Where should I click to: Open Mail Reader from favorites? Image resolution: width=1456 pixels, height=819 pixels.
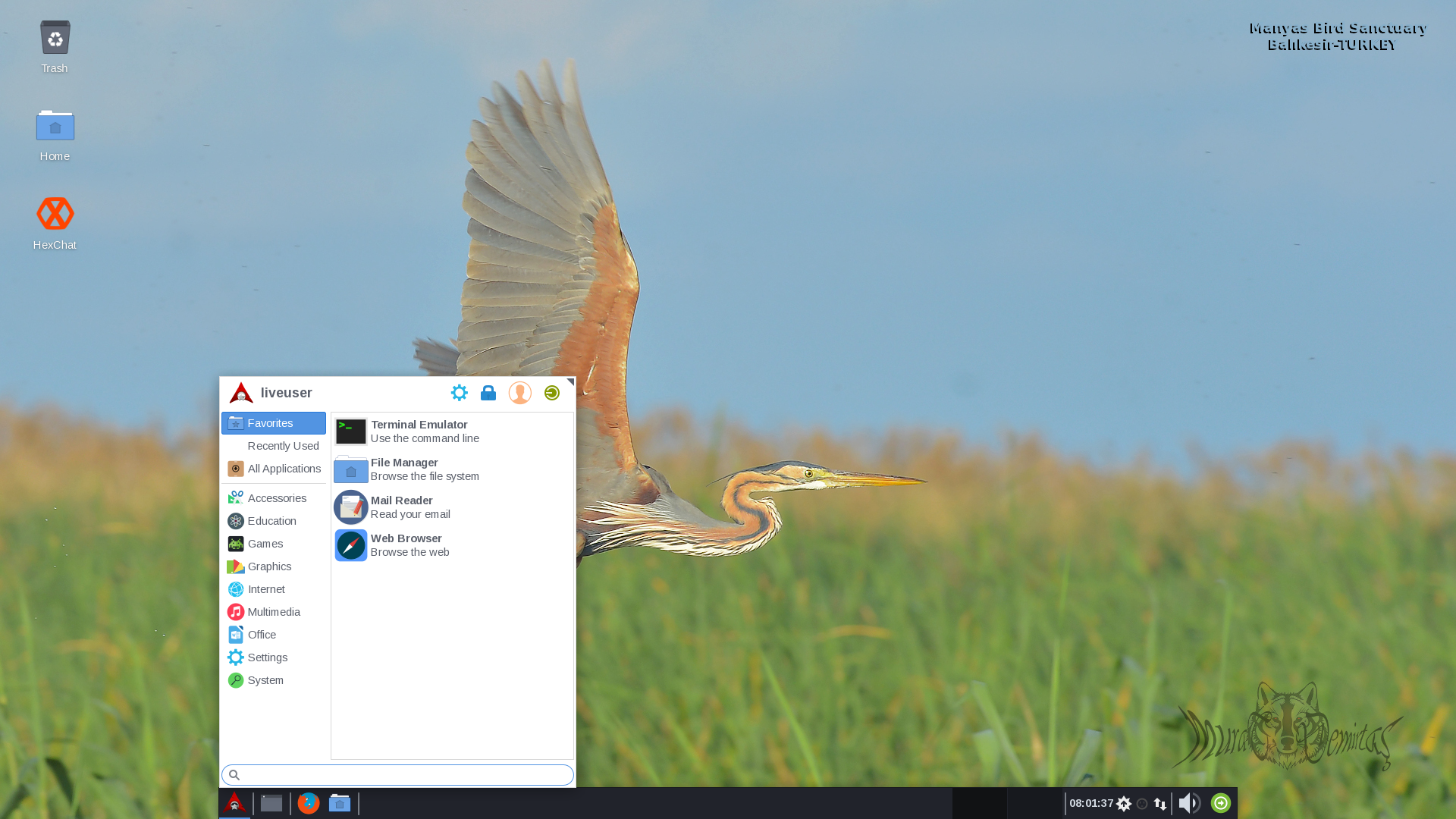pos(453,507)
